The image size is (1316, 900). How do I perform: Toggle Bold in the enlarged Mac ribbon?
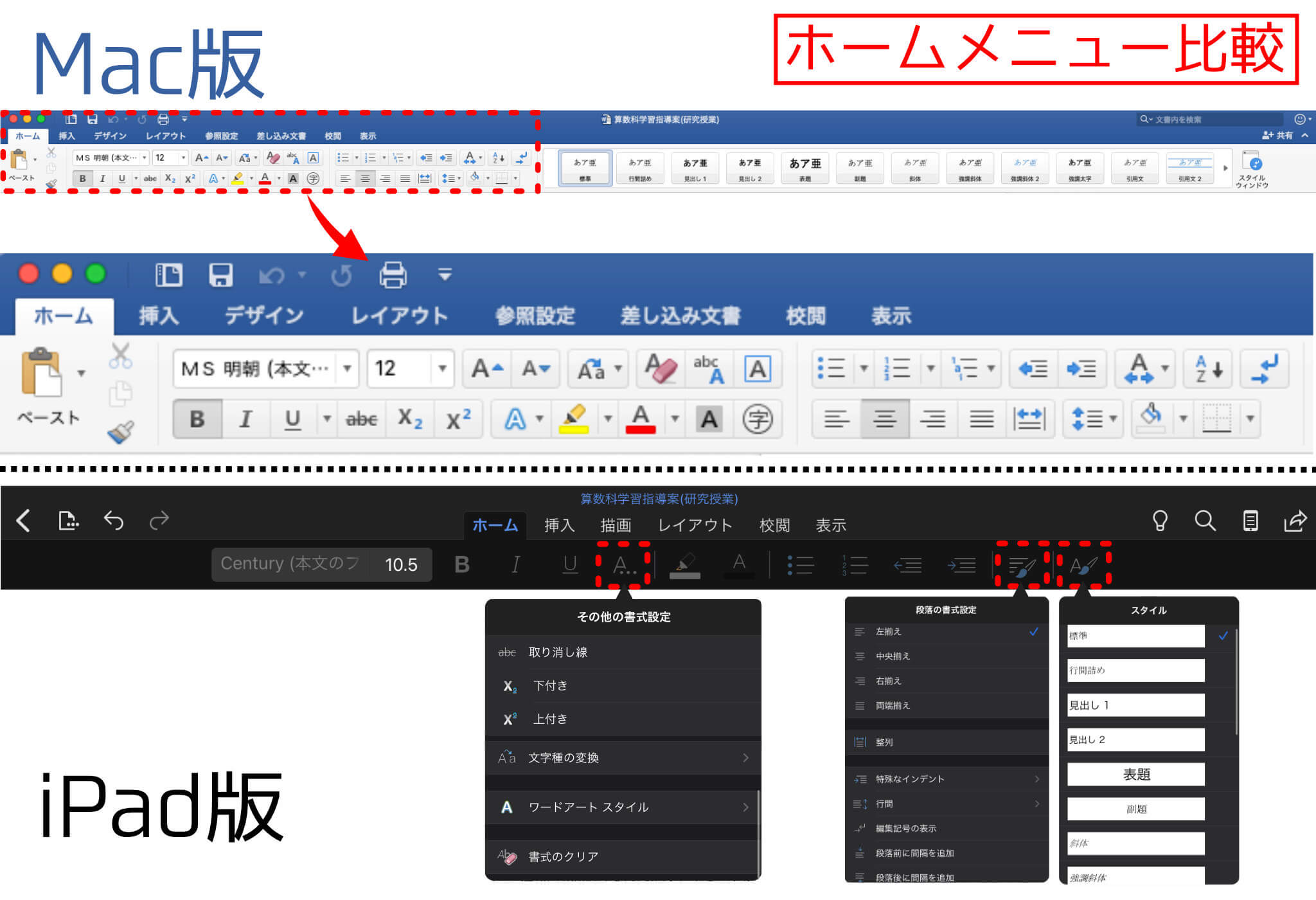click(x=198, y=419)
